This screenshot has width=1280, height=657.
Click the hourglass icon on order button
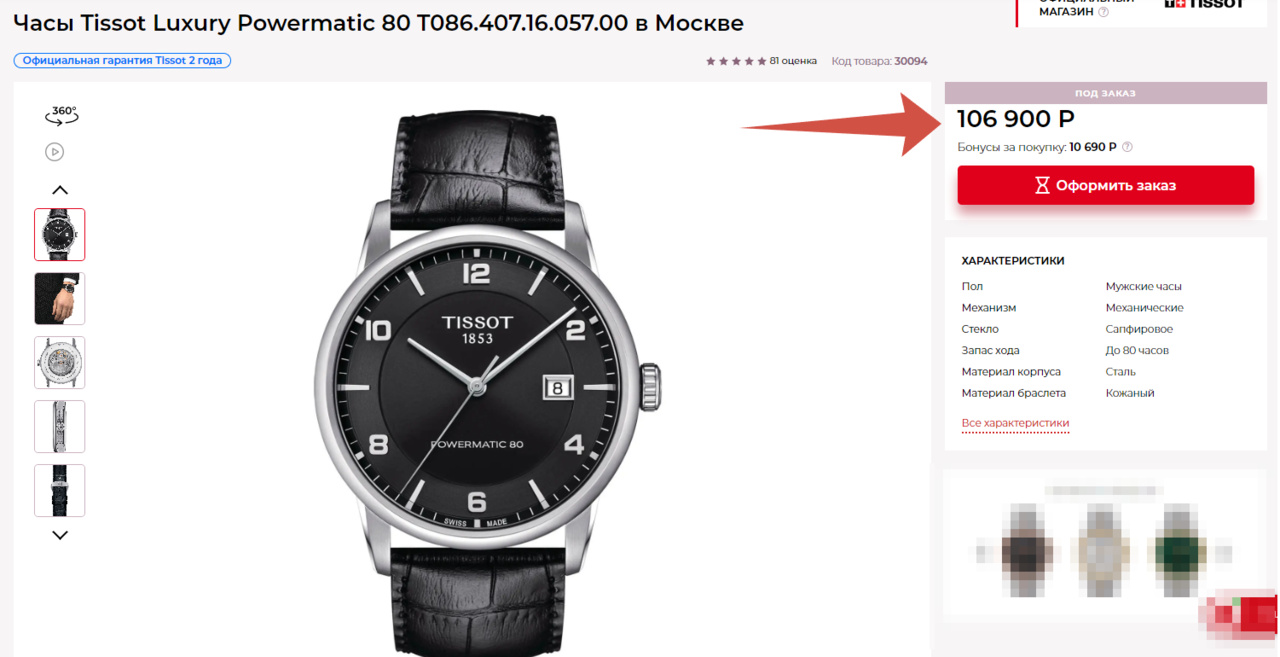1042,185
